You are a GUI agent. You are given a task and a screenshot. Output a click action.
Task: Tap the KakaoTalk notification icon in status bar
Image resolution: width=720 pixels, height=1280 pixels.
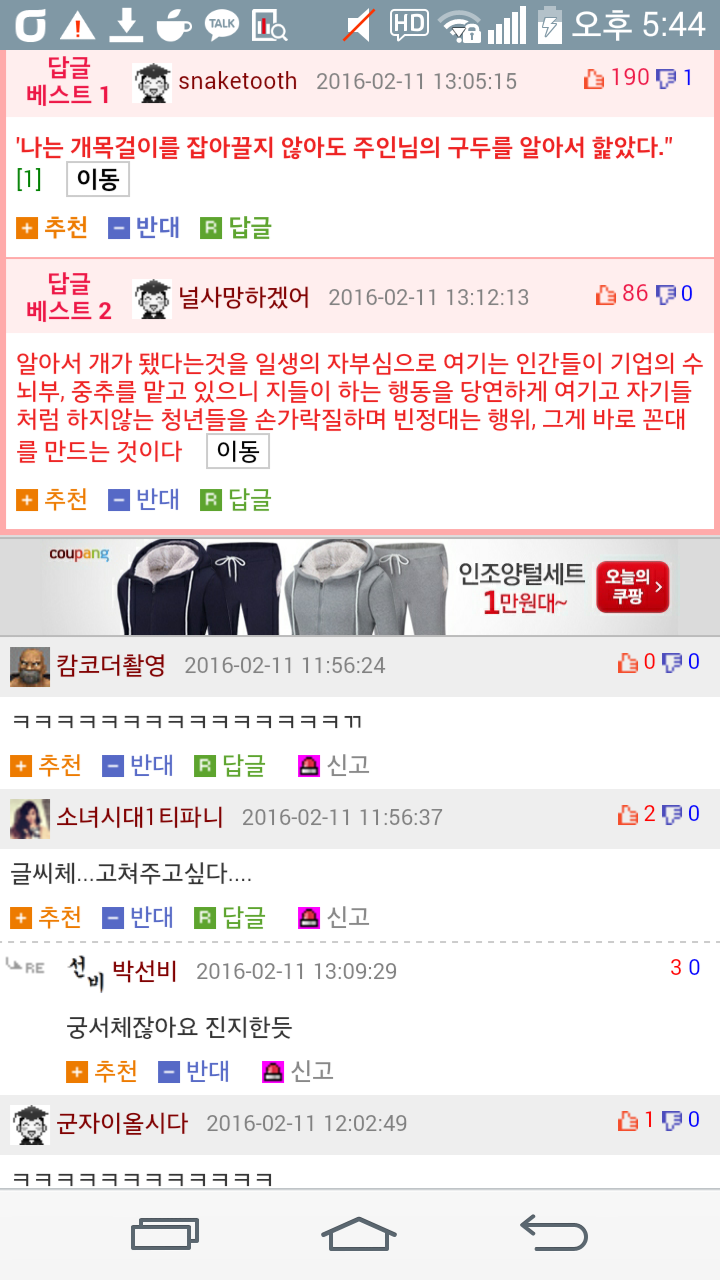[x=222, y=25]
